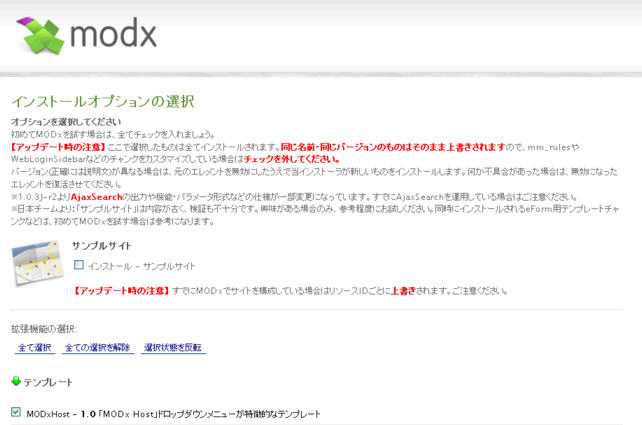Check the インストール - サンプルサイト checkbox
Screen dimensions: 642x425
pyautogui.click(x=79, y=265)
